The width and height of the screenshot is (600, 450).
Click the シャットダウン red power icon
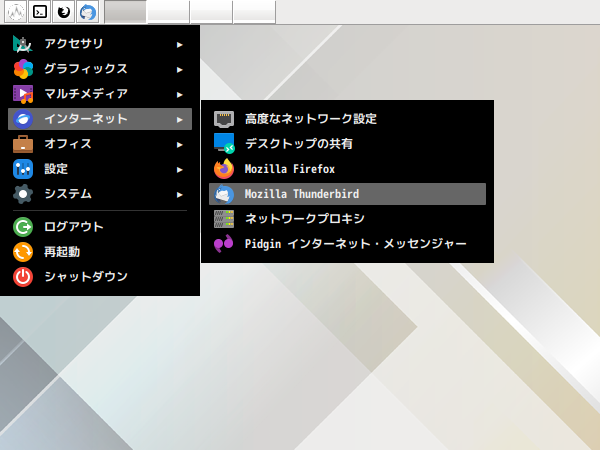point(23,277)
